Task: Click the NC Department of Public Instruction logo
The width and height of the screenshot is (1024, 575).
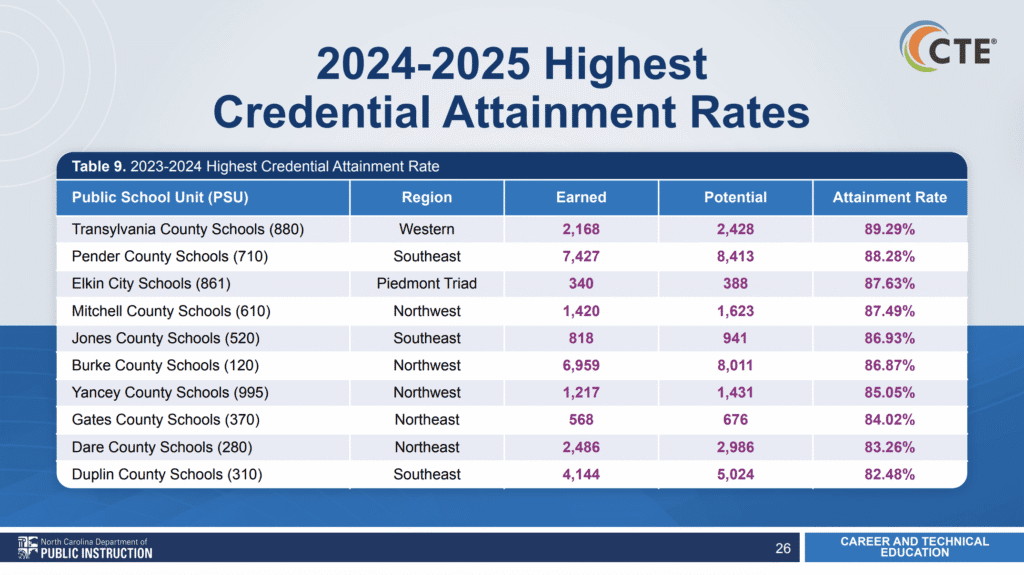Action: [85, 548]
